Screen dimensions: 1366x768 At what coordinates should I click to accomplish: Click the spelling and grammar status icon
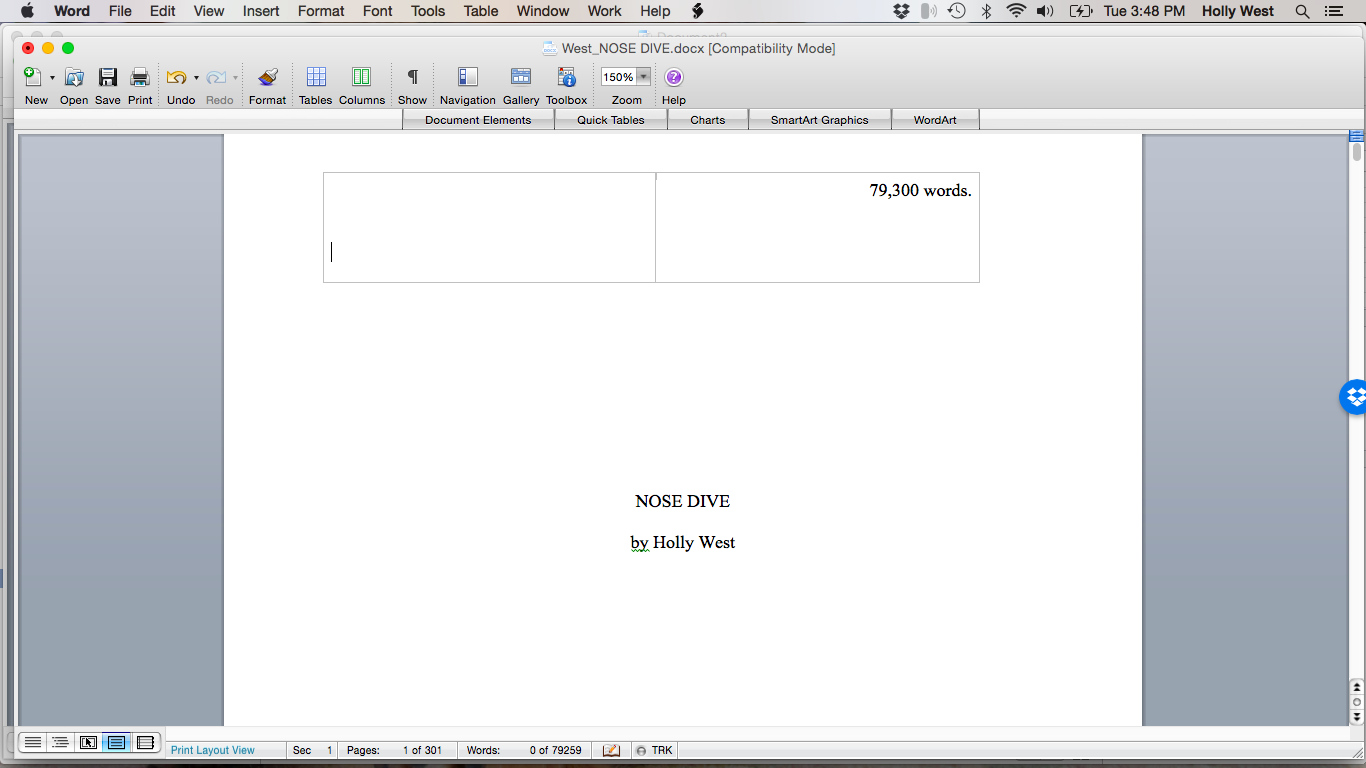(x=612, y=750)
